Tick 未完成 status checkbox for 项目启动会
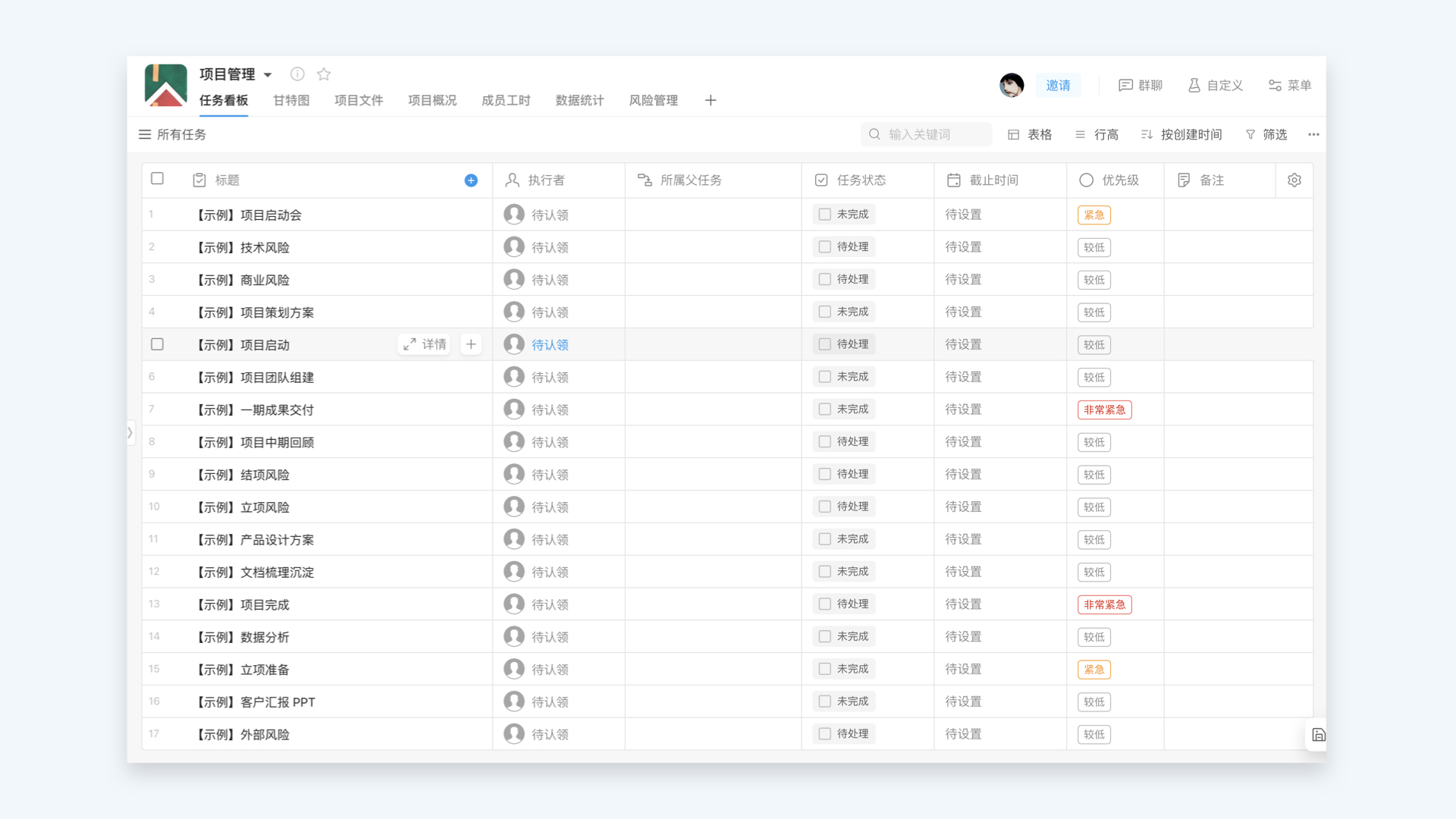 825,215
